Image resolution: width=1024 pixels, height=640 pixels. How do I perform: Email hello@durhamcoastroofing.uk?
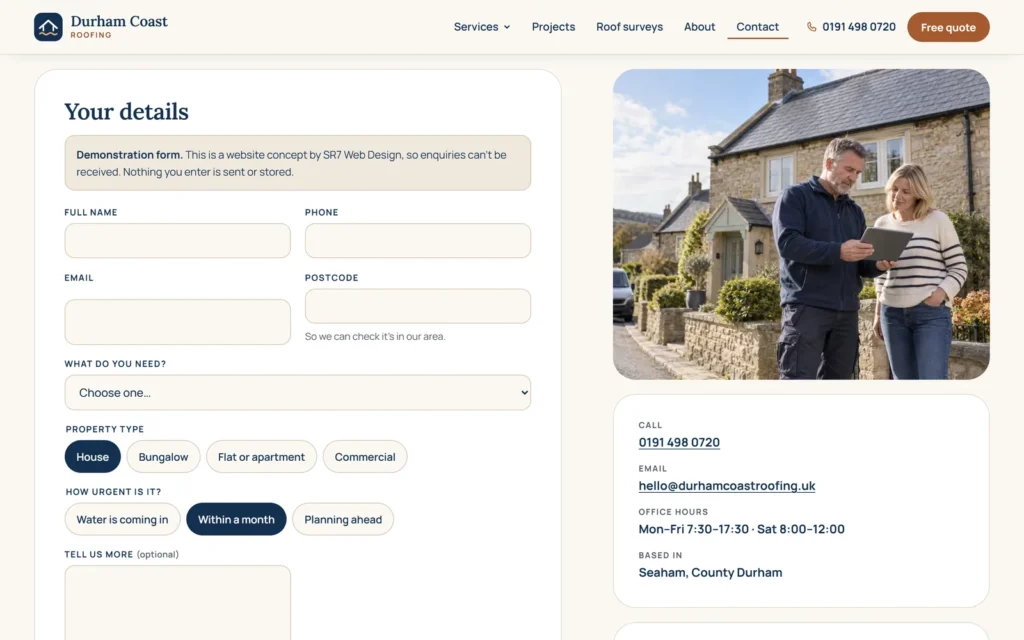tap(727, 486)
